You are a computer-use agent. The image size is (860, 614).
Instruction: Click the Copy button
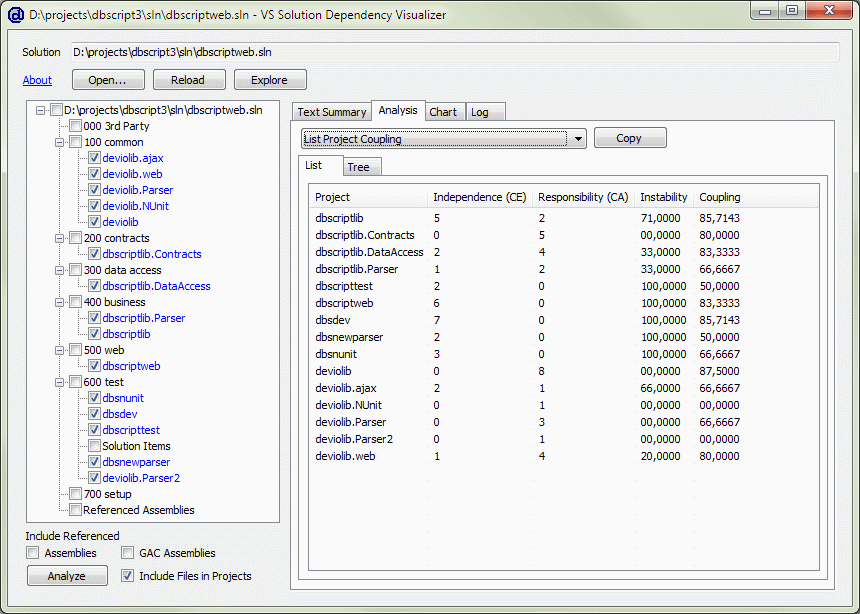(630, 138)
